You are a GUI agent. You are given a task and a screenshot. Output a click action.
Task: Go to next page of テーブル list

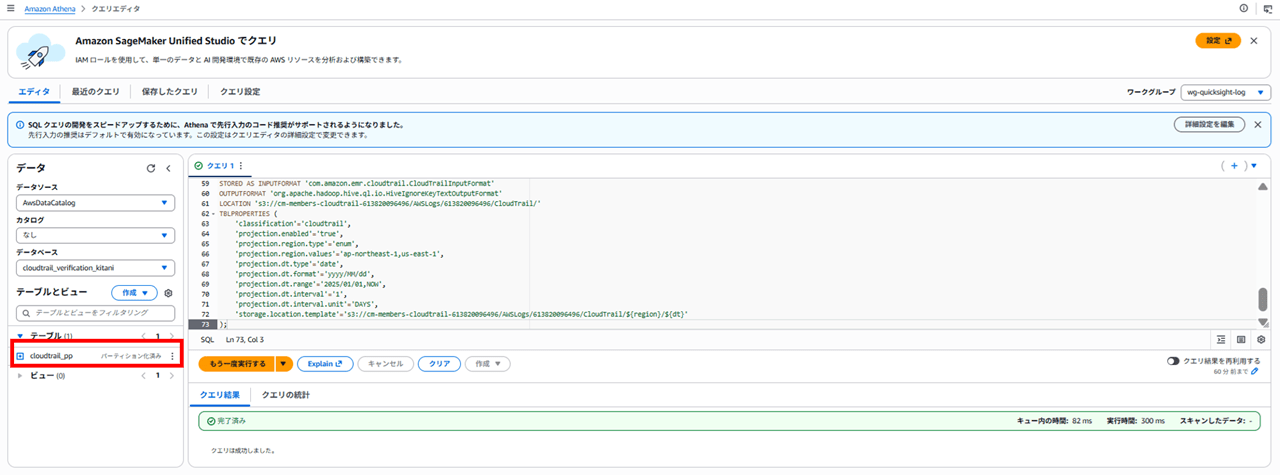171,336
